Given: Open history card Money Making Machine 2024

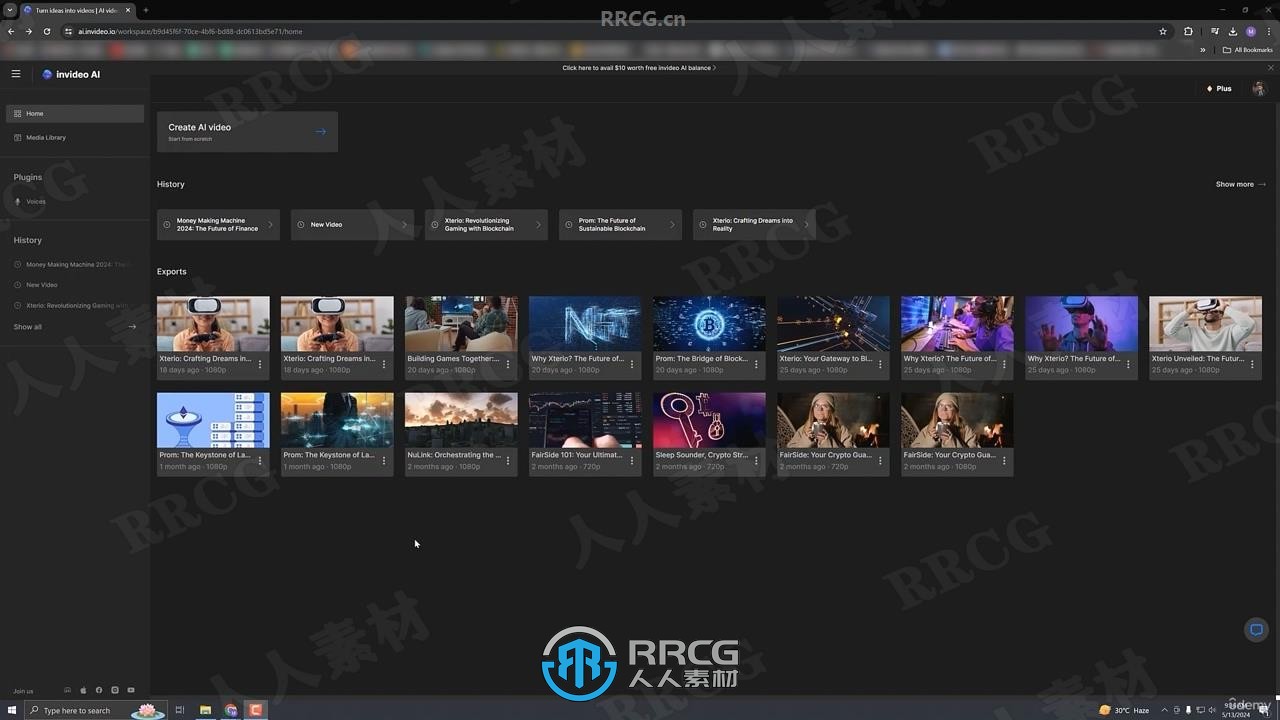Looking at the screenshot, I should pyautogui.click(x=218, y=225).
